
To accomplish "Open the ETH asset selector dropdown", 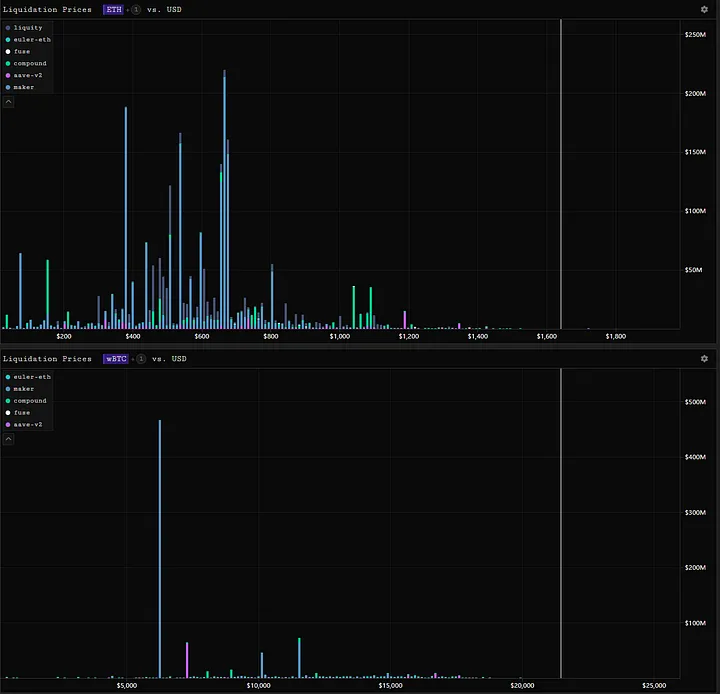I will point(113,9).
